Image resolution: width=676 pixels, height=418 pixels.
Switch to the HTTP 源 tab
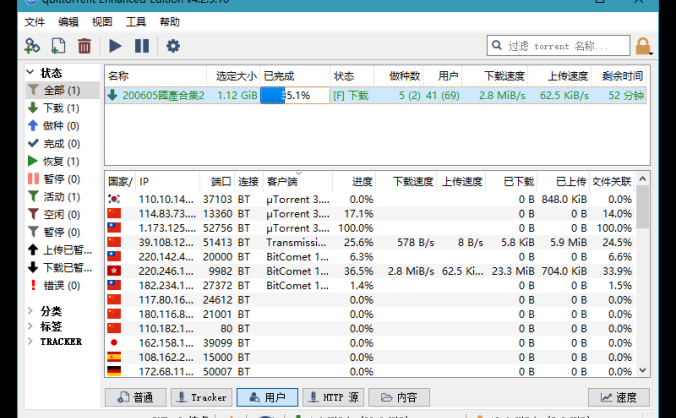click(x=333, y=397)
